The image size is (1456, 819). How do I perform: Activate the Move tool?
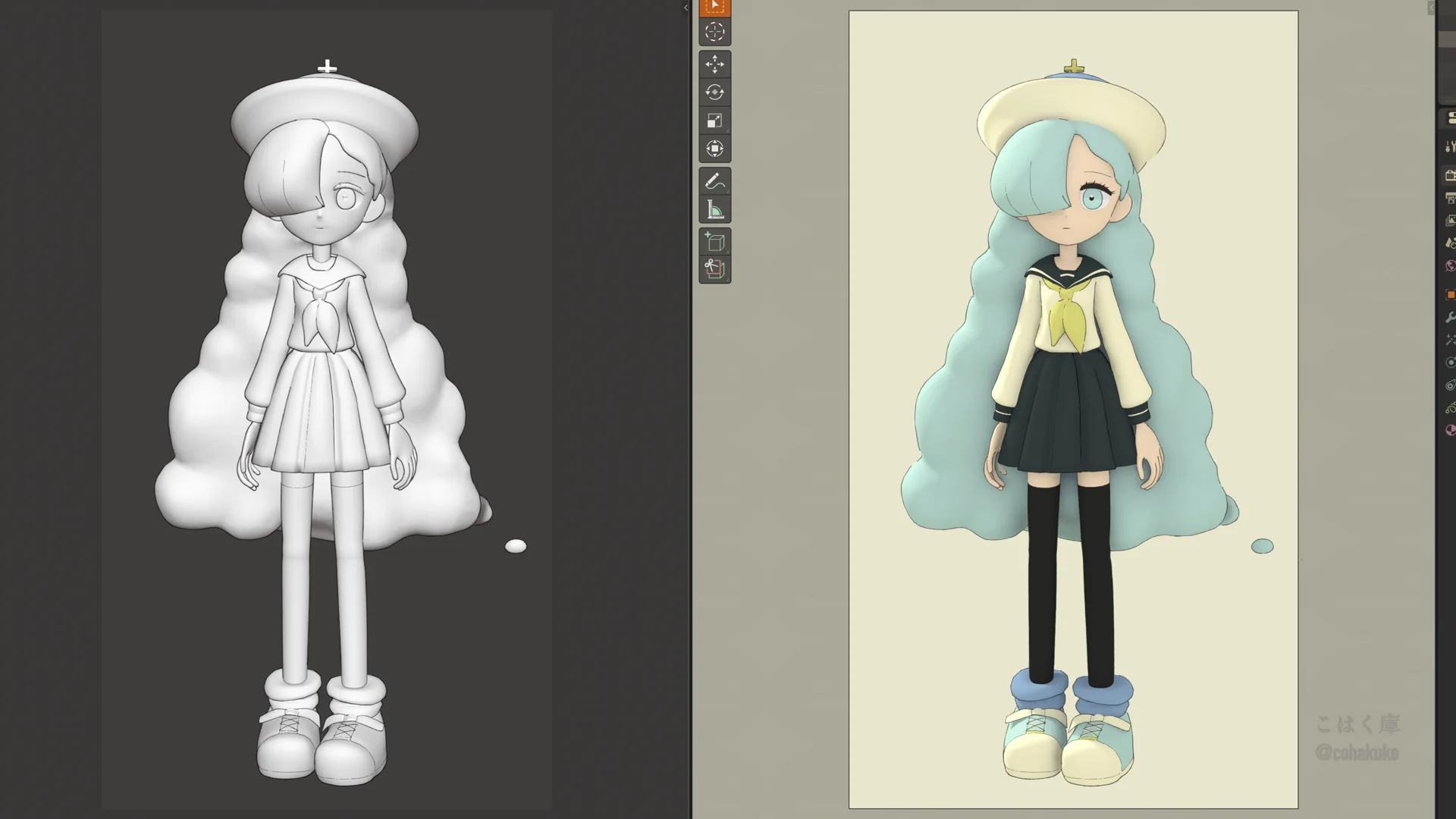714,64
